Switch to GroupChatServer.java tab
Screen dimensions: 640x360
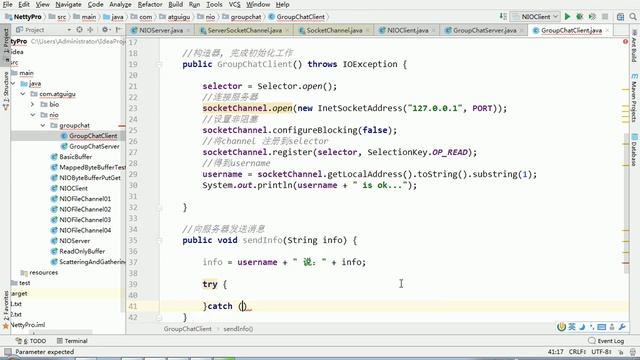click(x=484, y=30)
